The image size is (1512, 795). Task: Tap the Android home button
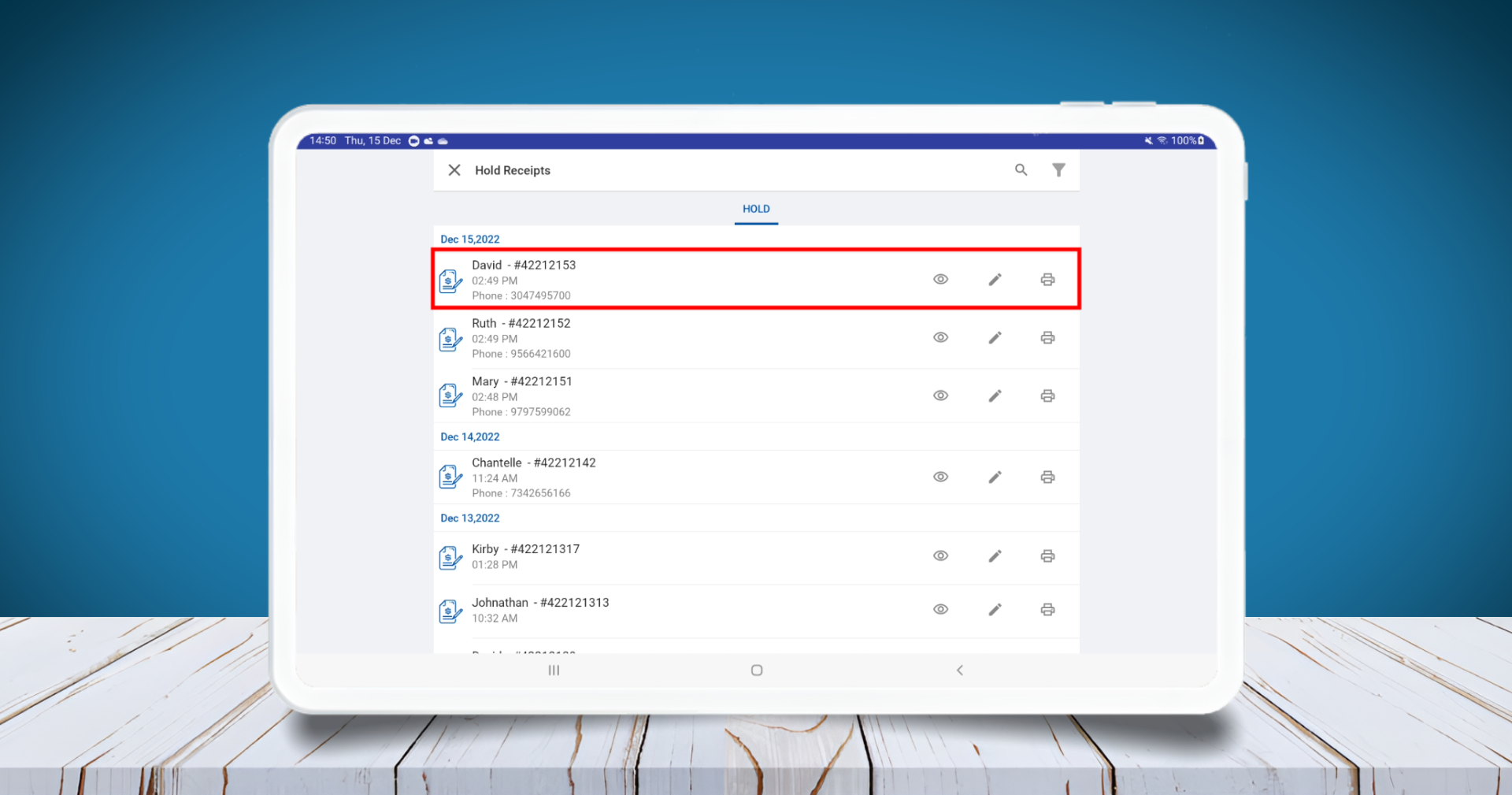click(757, 671)
